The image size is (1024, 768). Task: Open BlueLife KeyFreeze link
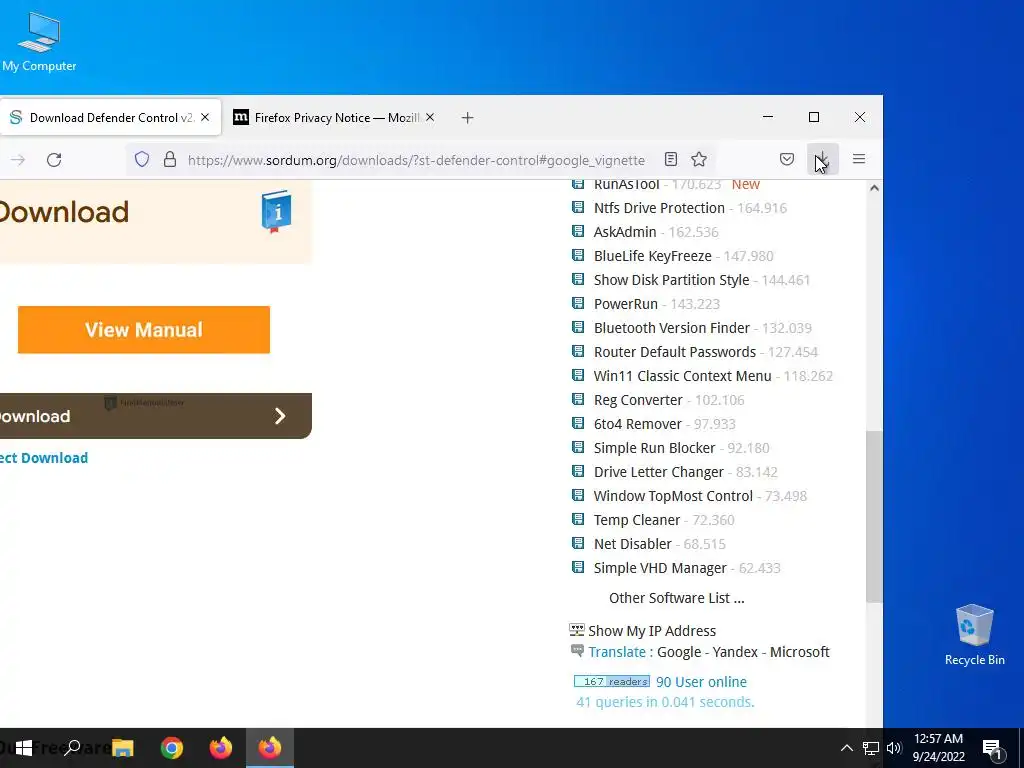[x=652, y=256]
